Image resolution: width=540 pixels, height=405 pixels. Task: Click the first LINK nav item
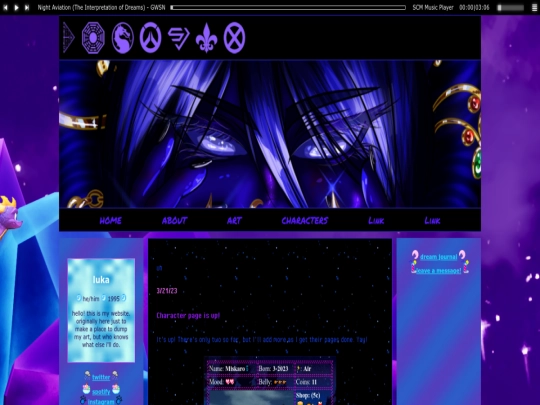pyautogui.click(x=376, y=220)
